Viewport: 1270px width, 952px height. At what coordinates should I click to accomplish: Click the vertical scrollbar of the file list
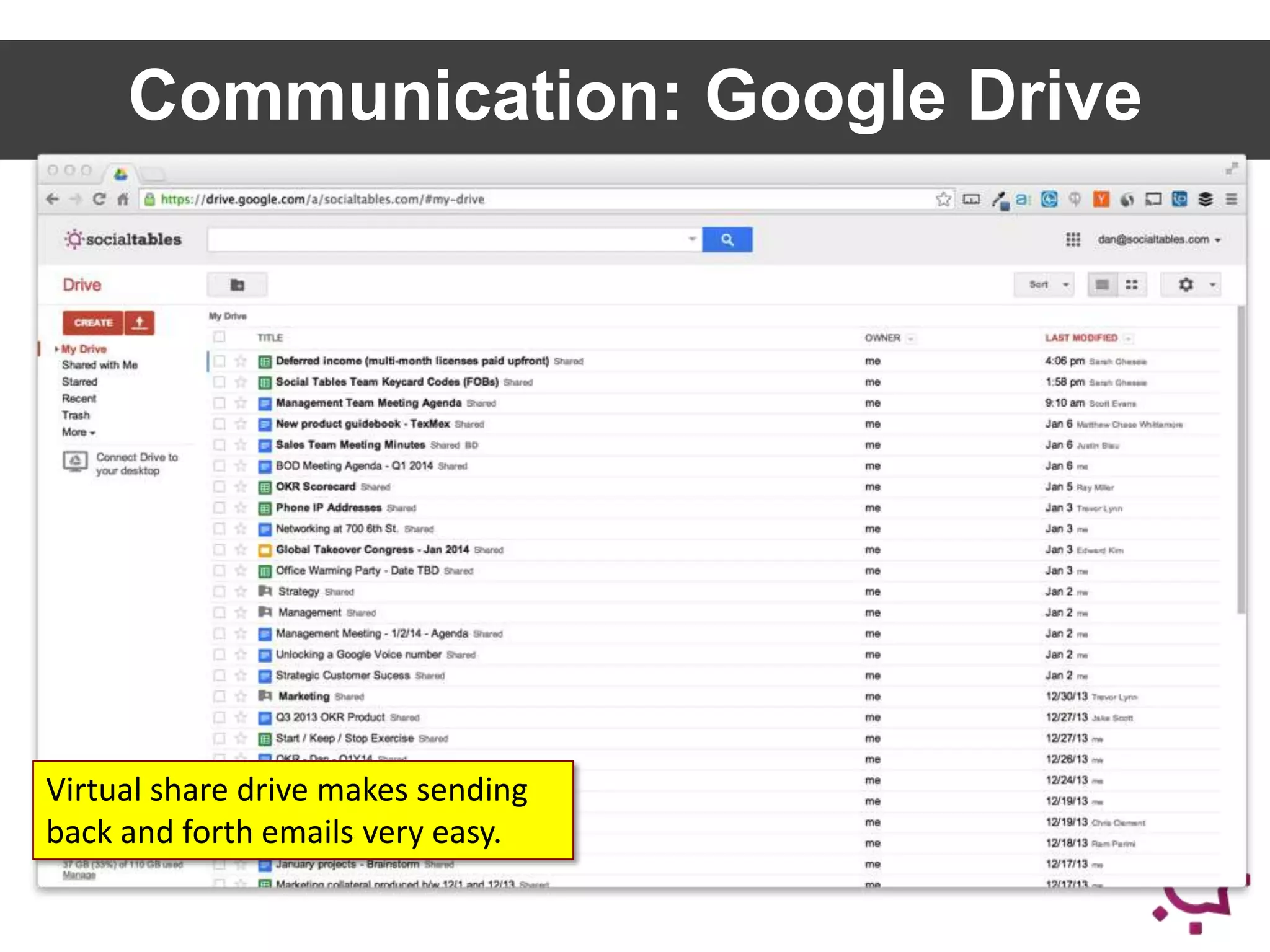[x=1240, y=459]
